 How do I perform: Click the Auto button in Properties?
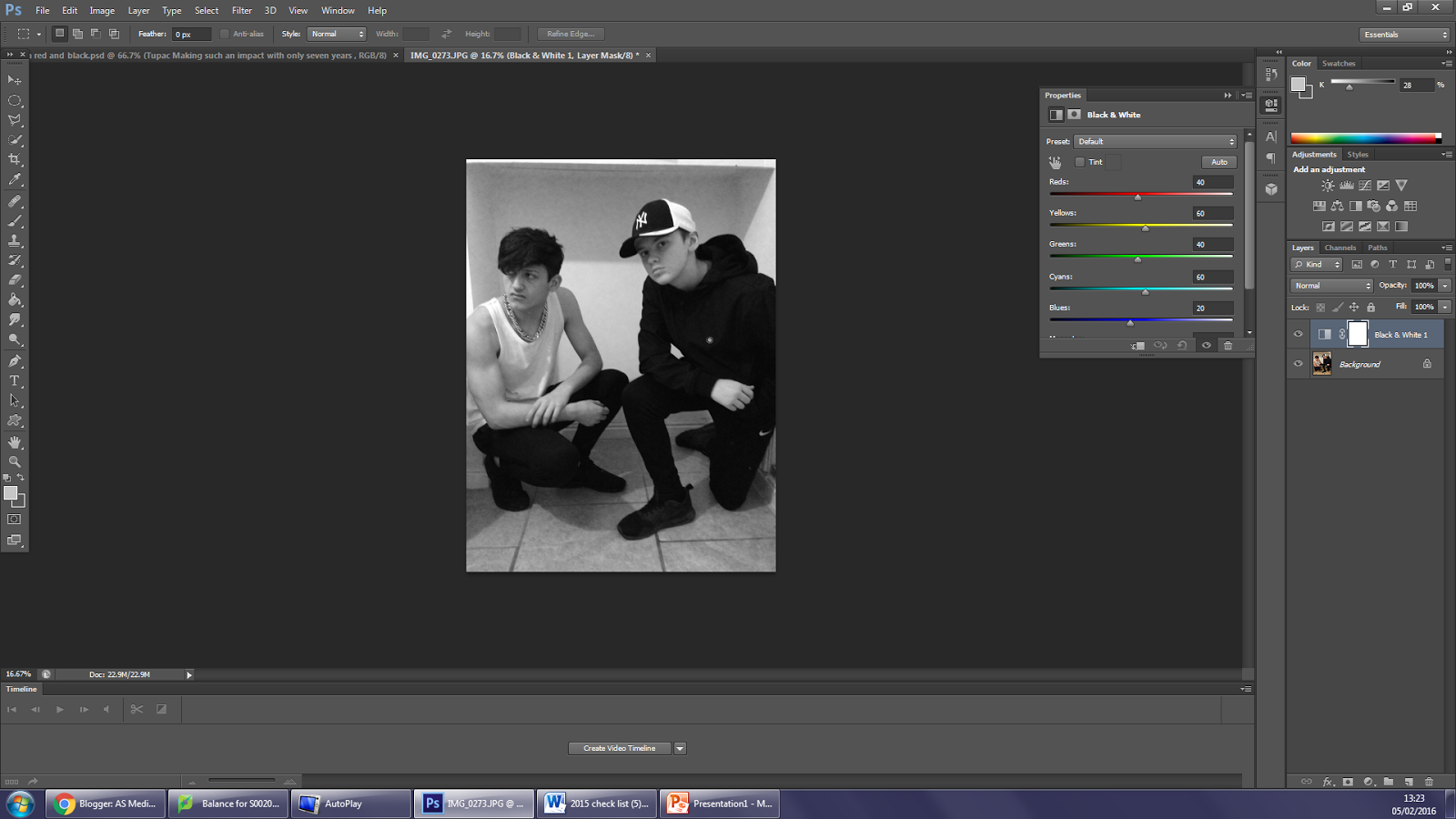(x=1219, y=162)
